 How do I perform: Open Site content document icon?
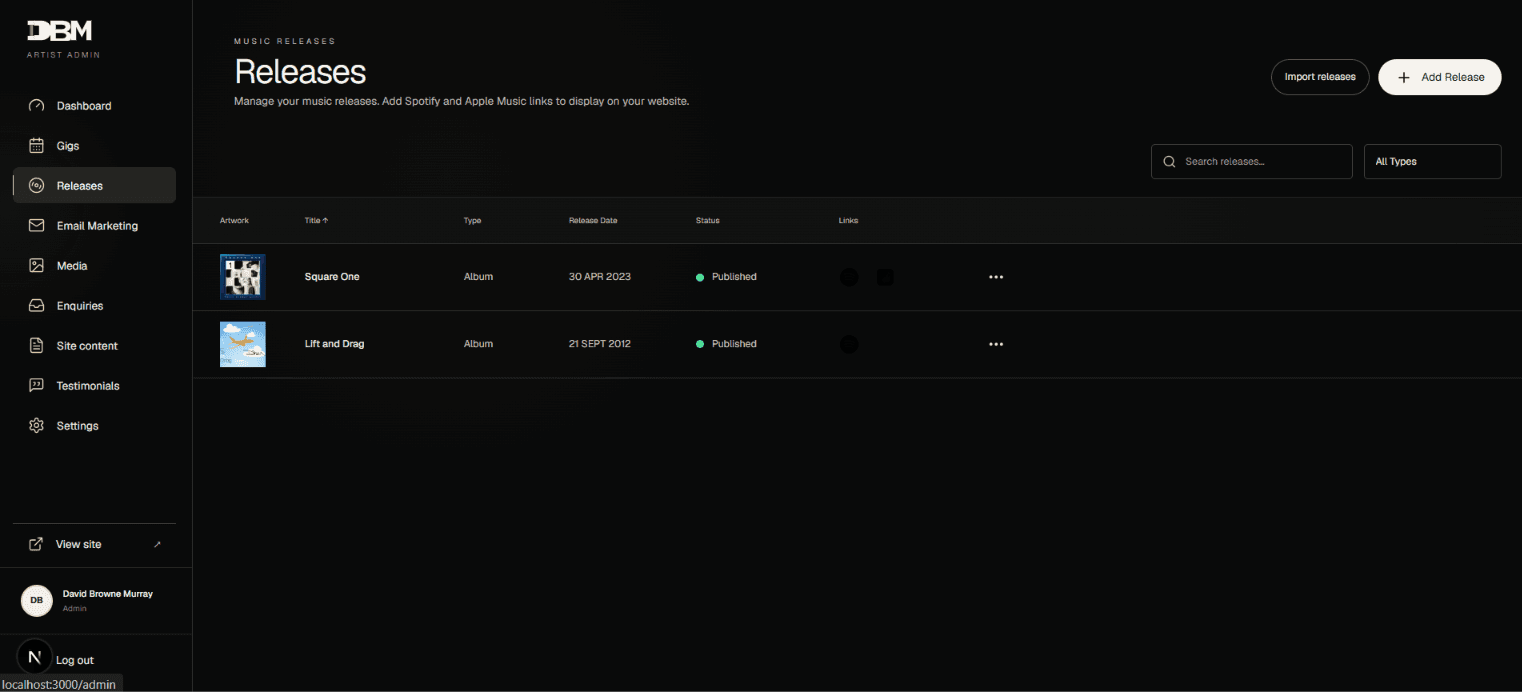[x=37, y=346]
